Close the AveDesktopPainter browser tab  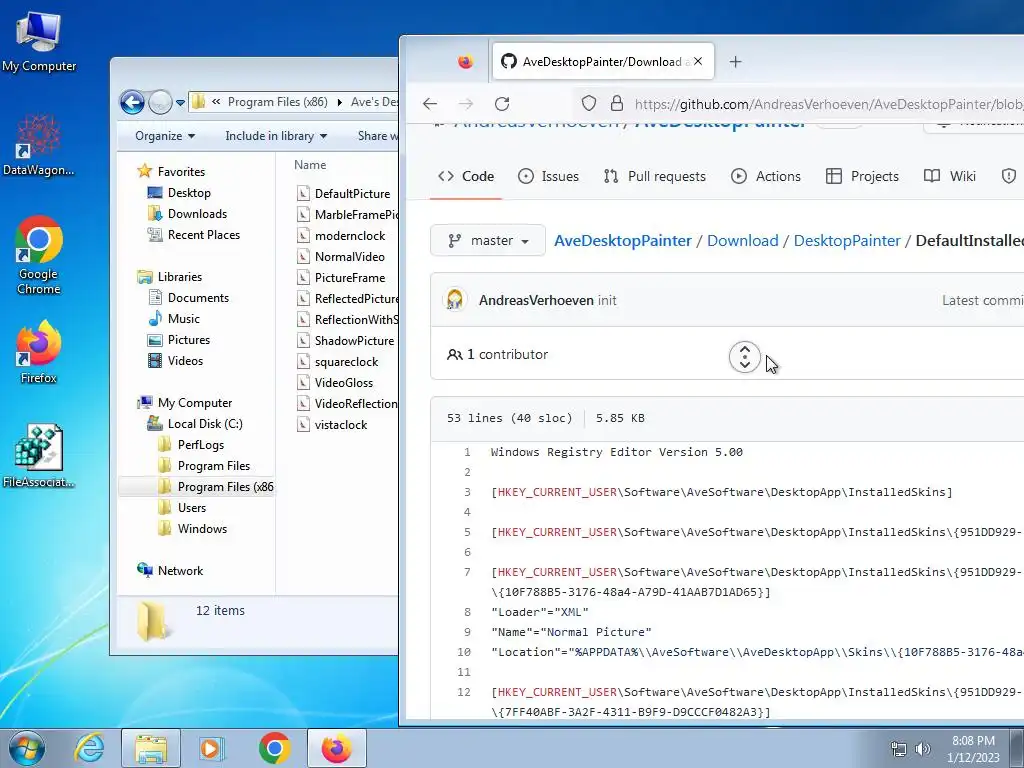point(698,61)
